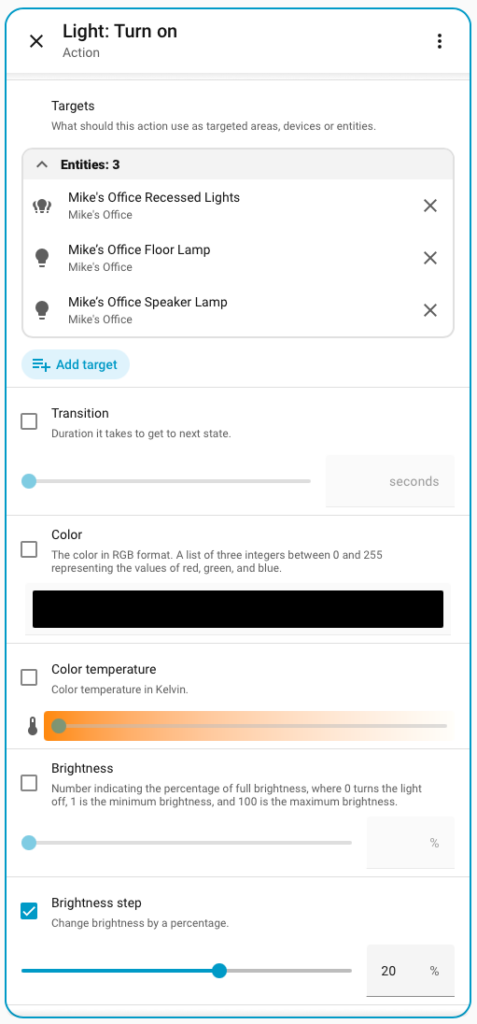Enable the Color checkbox

click(x=29, y=549)
